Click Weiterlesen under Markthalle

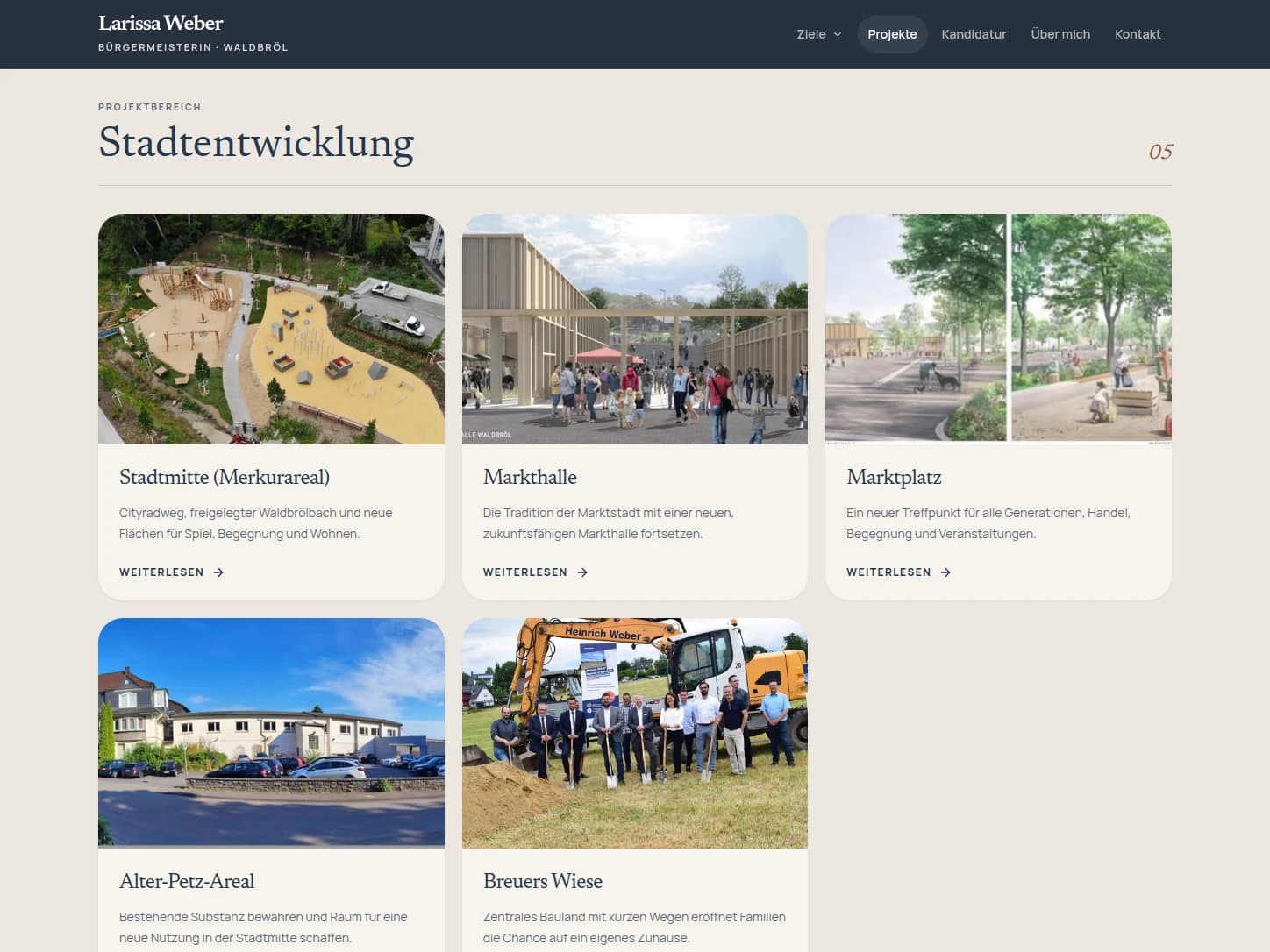(x=536, y=572)
